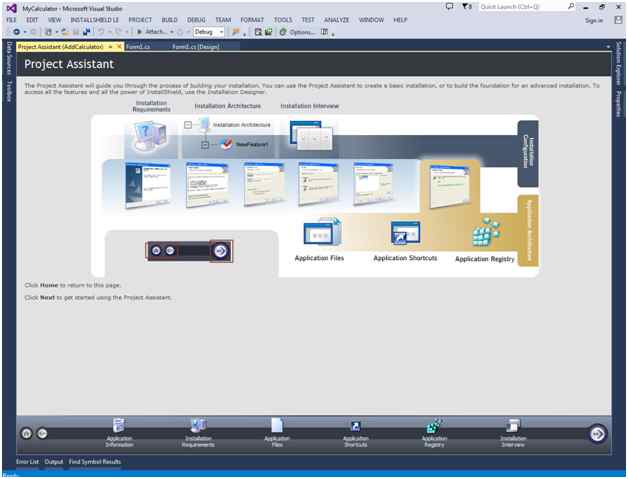
Task: Click the Back round button in bottom bar
Action: pos(42,433)
